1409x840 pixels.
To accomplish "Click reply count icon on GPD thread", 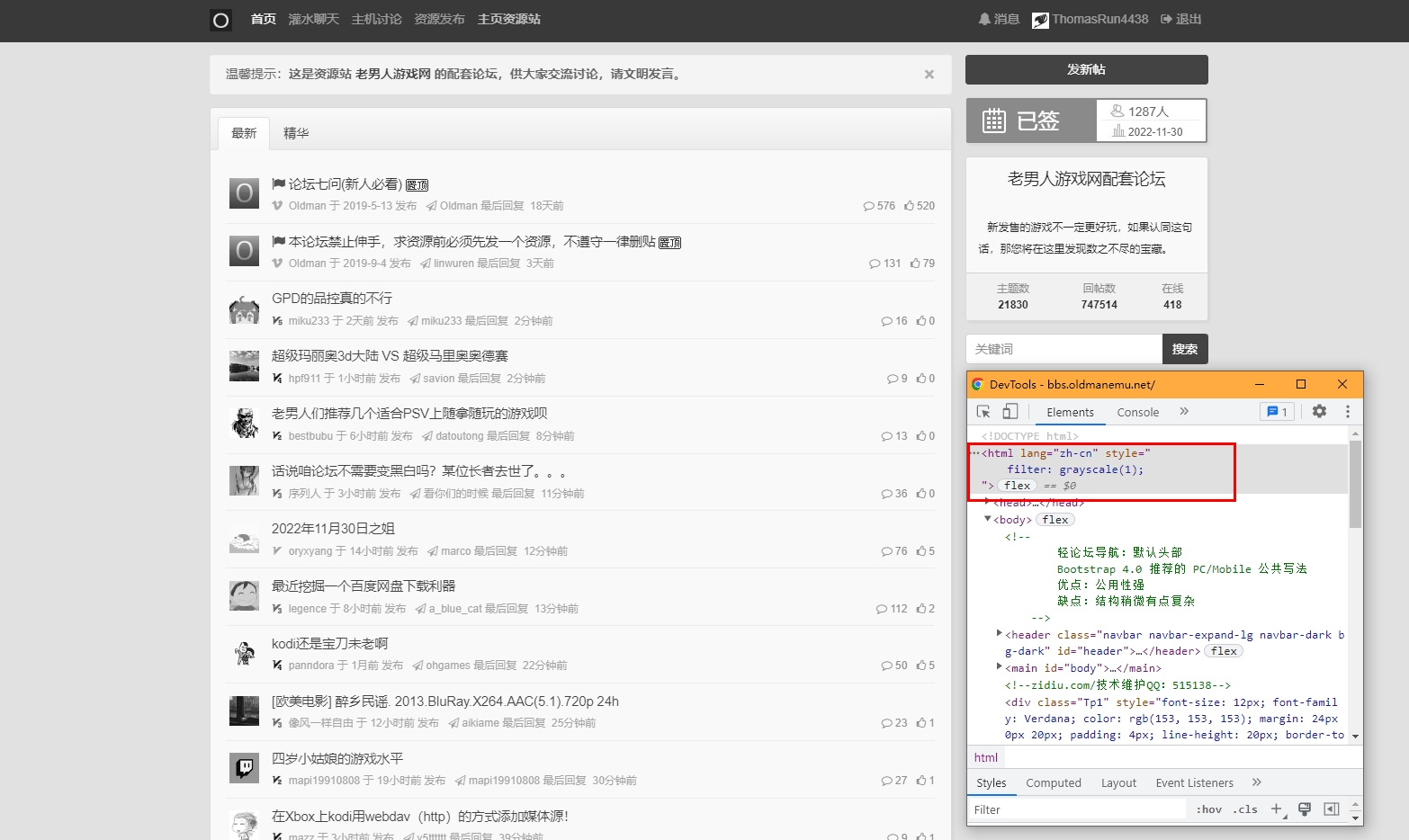I will click(x=887, y=321).
